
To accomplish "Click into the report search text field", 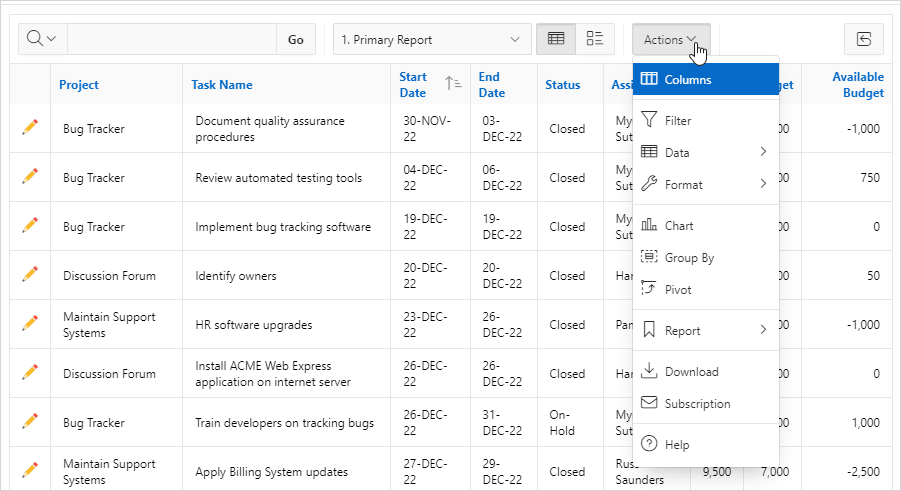I will (x=172, y=39).
